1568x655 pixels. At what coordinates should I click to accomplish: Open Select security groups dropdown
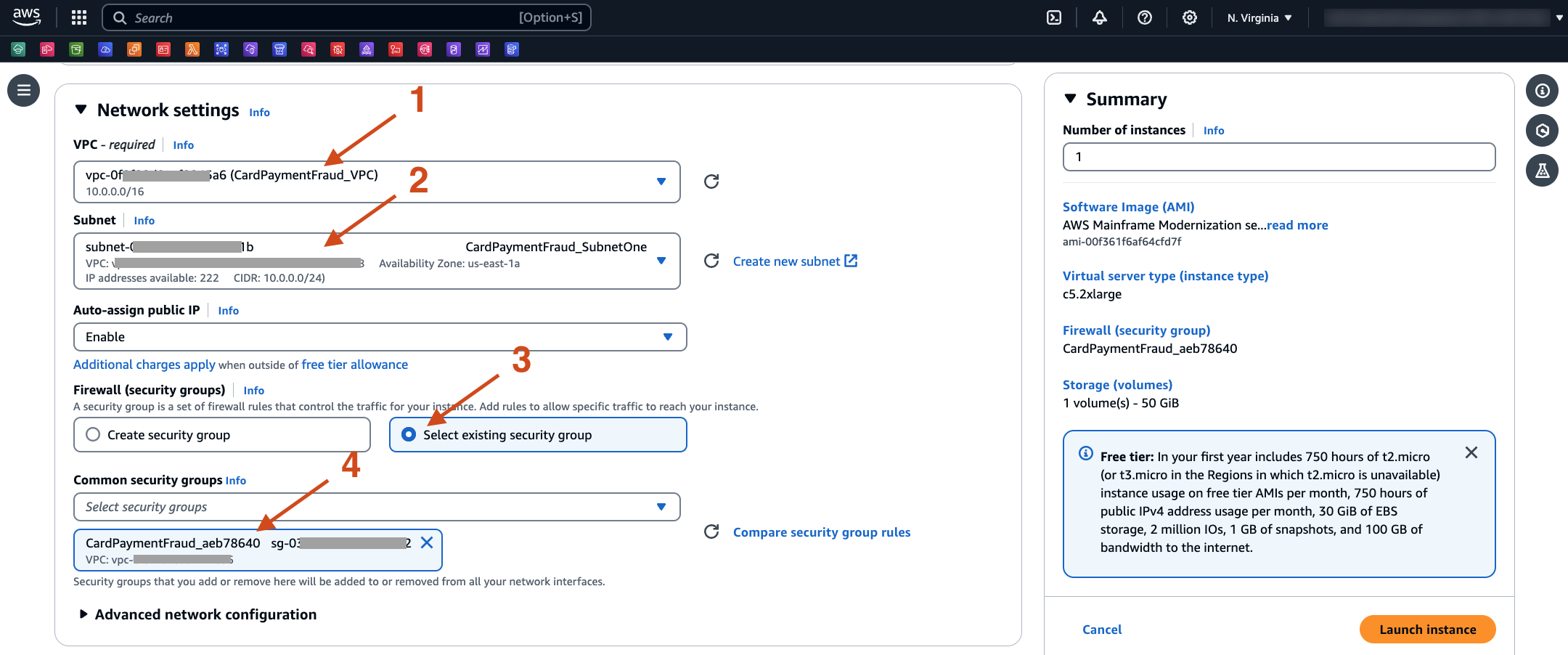(x=377, y=507)
